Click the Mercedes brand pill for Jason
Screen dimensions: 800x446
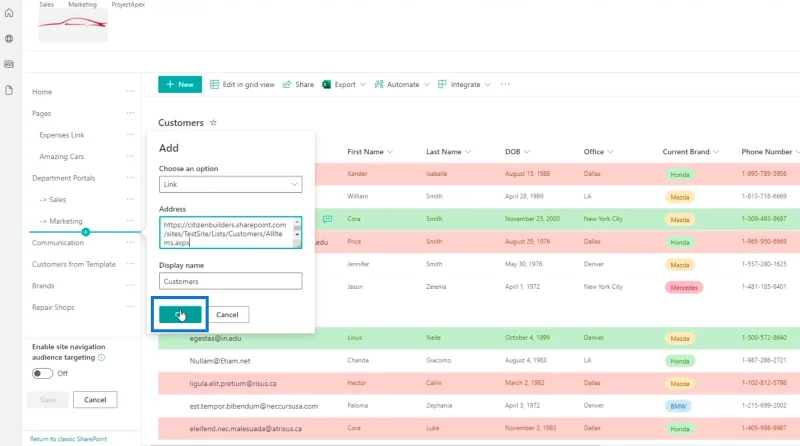pos(684,287)
